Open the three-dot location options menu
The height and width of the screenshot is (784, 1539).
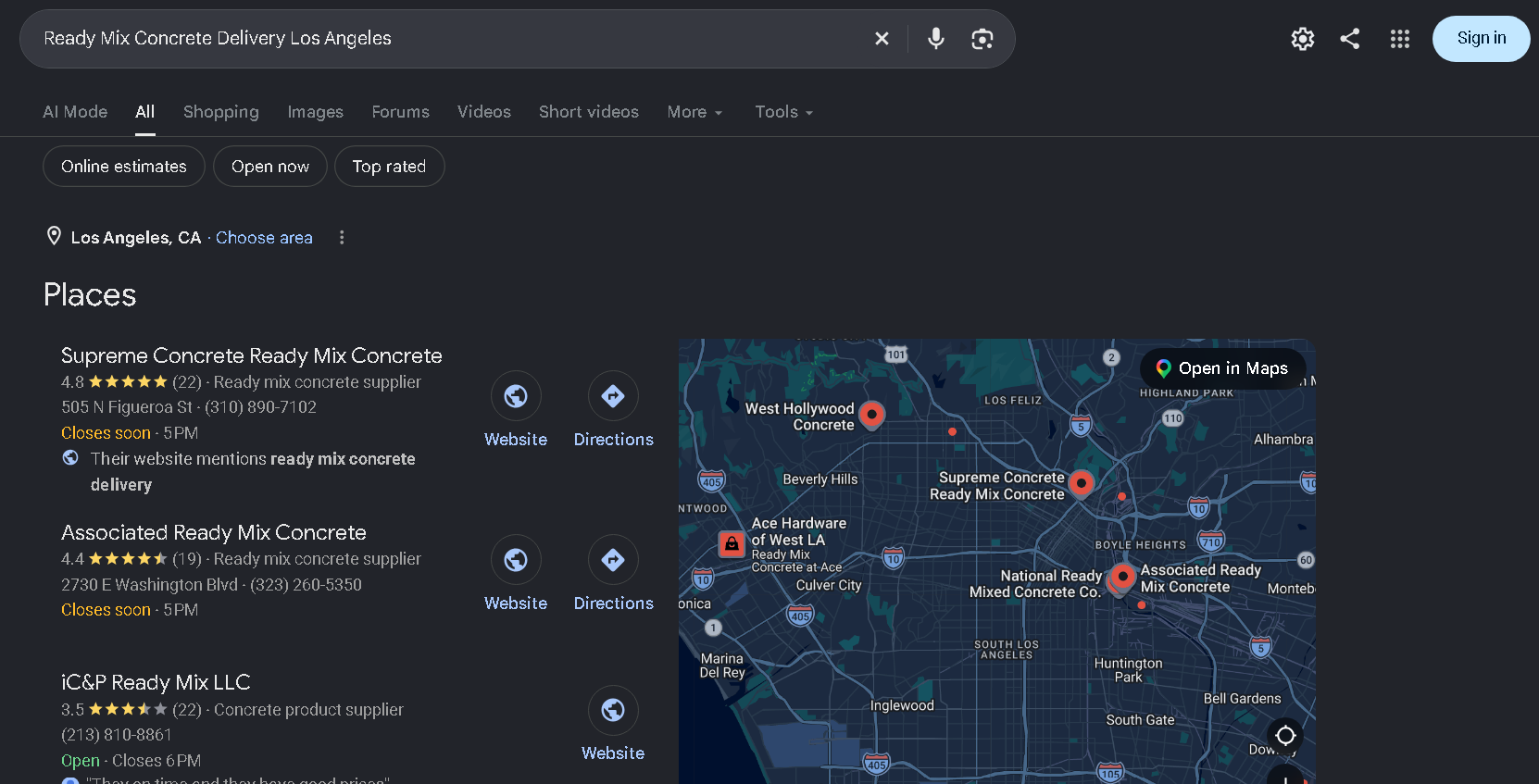342,238
